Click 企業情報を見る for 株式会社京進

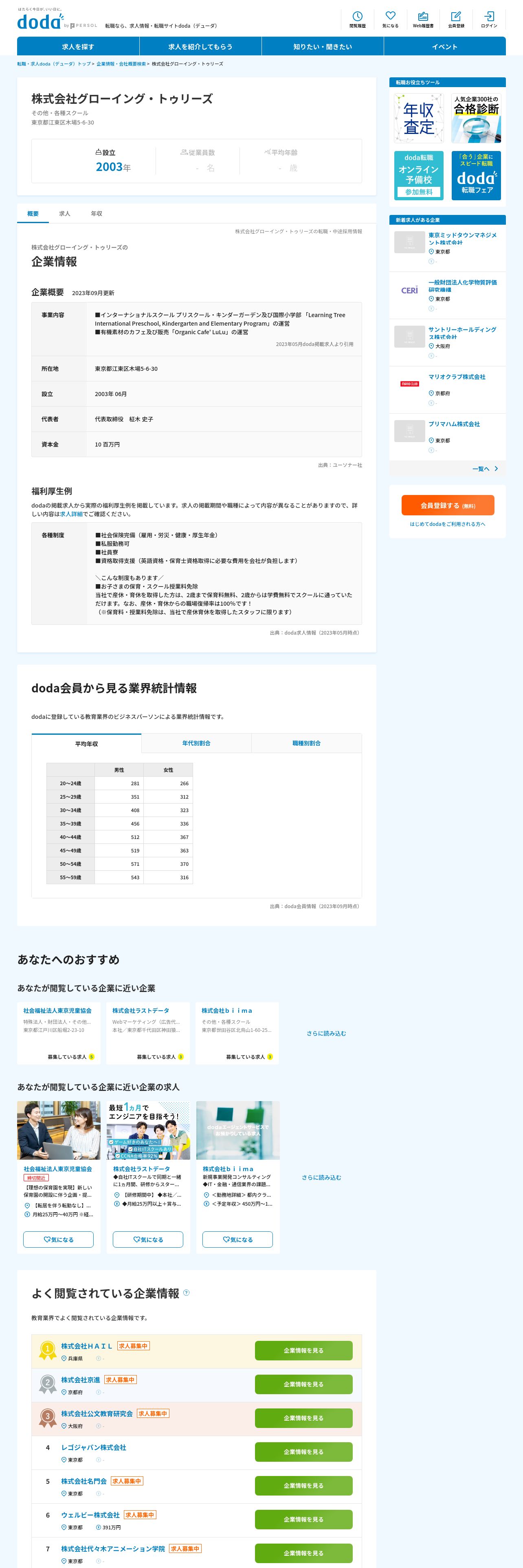tap(303, 1384)
